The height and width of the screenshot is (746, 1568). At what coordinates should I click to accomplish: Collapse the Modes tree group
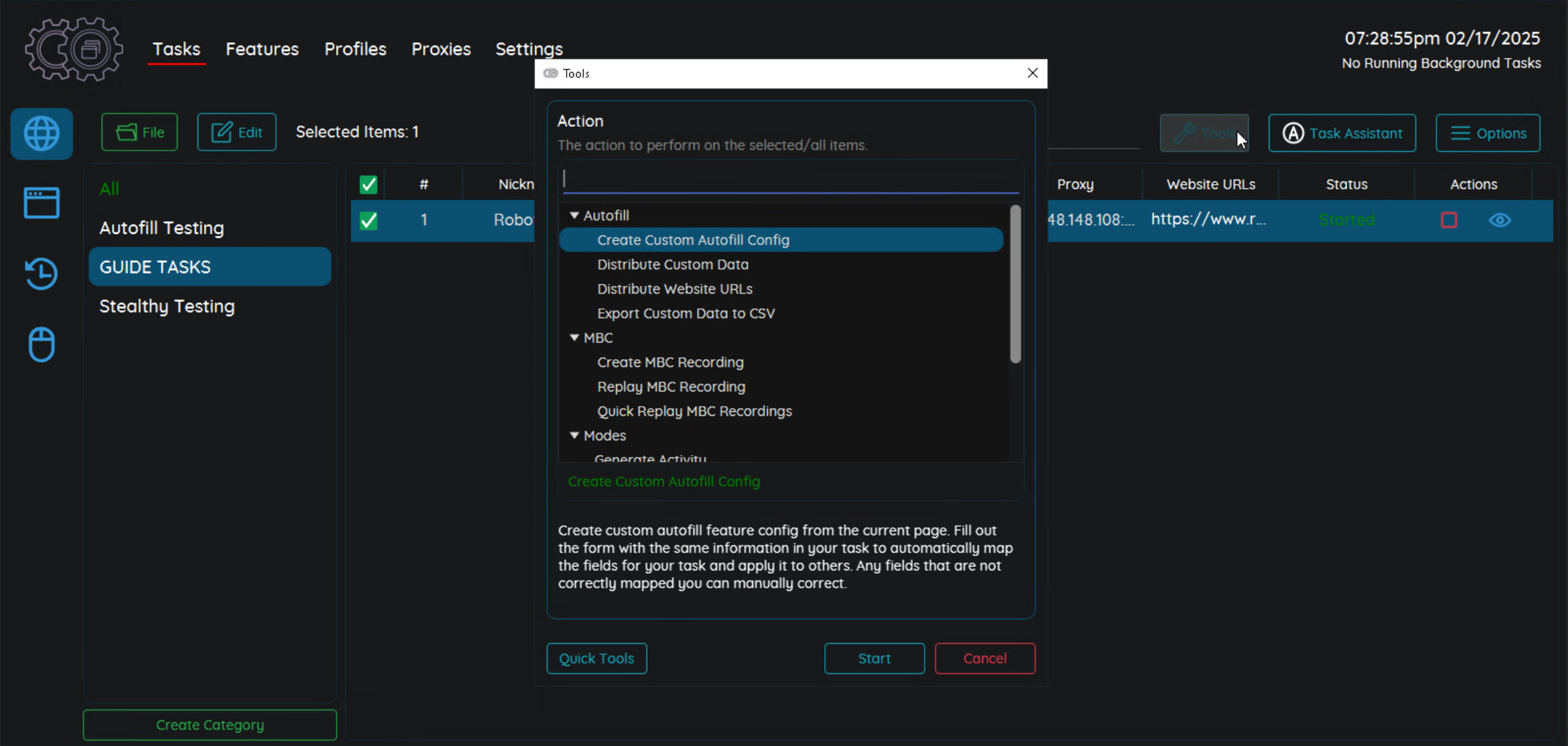point(574,435)
